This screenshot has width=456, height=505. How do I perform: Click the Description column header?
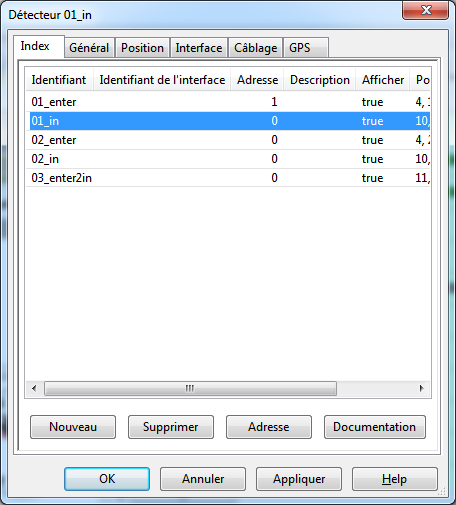click(x=320, y=80)
